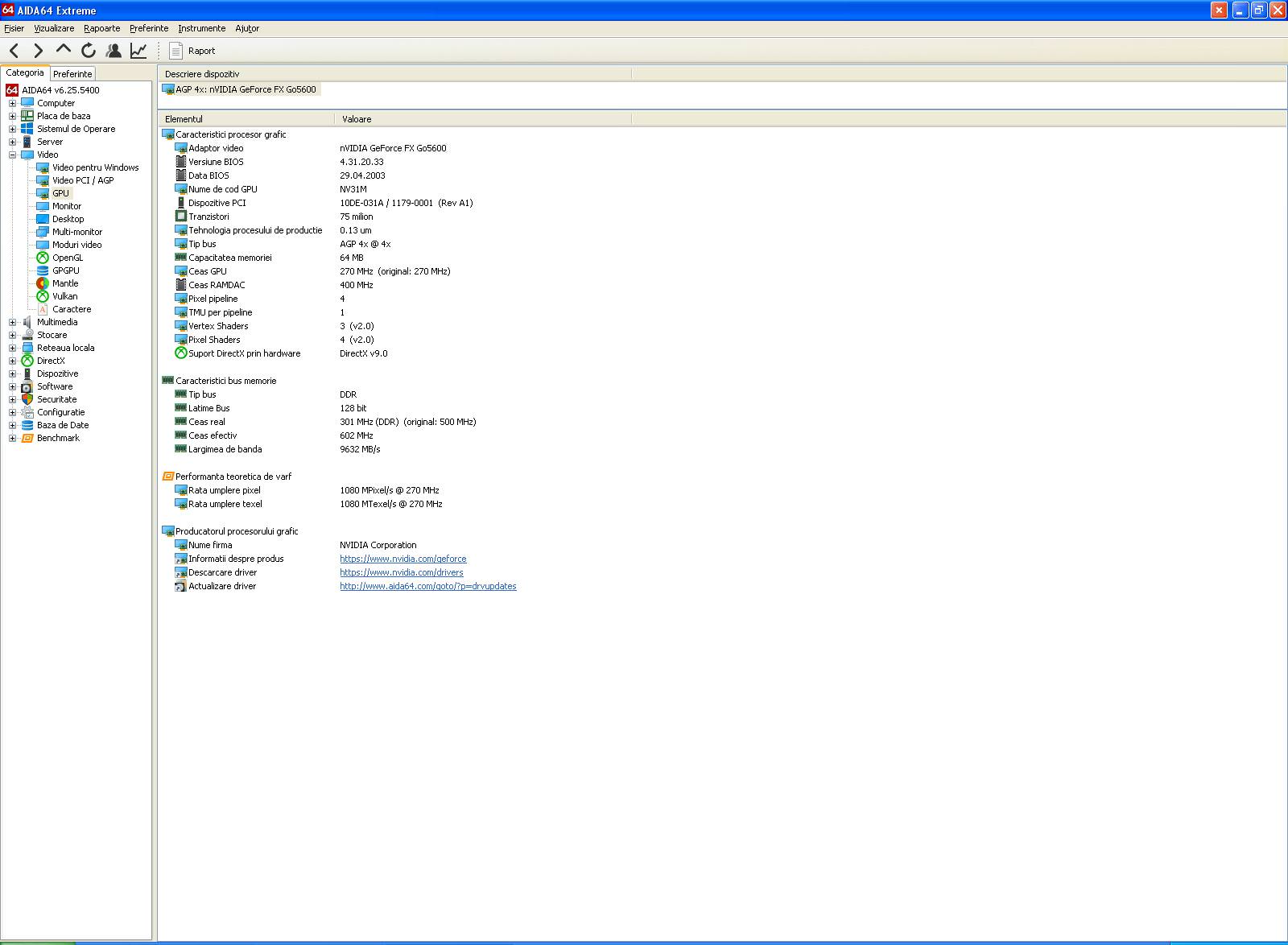Click the Placa de baza icon

click(x=27, y=116)
